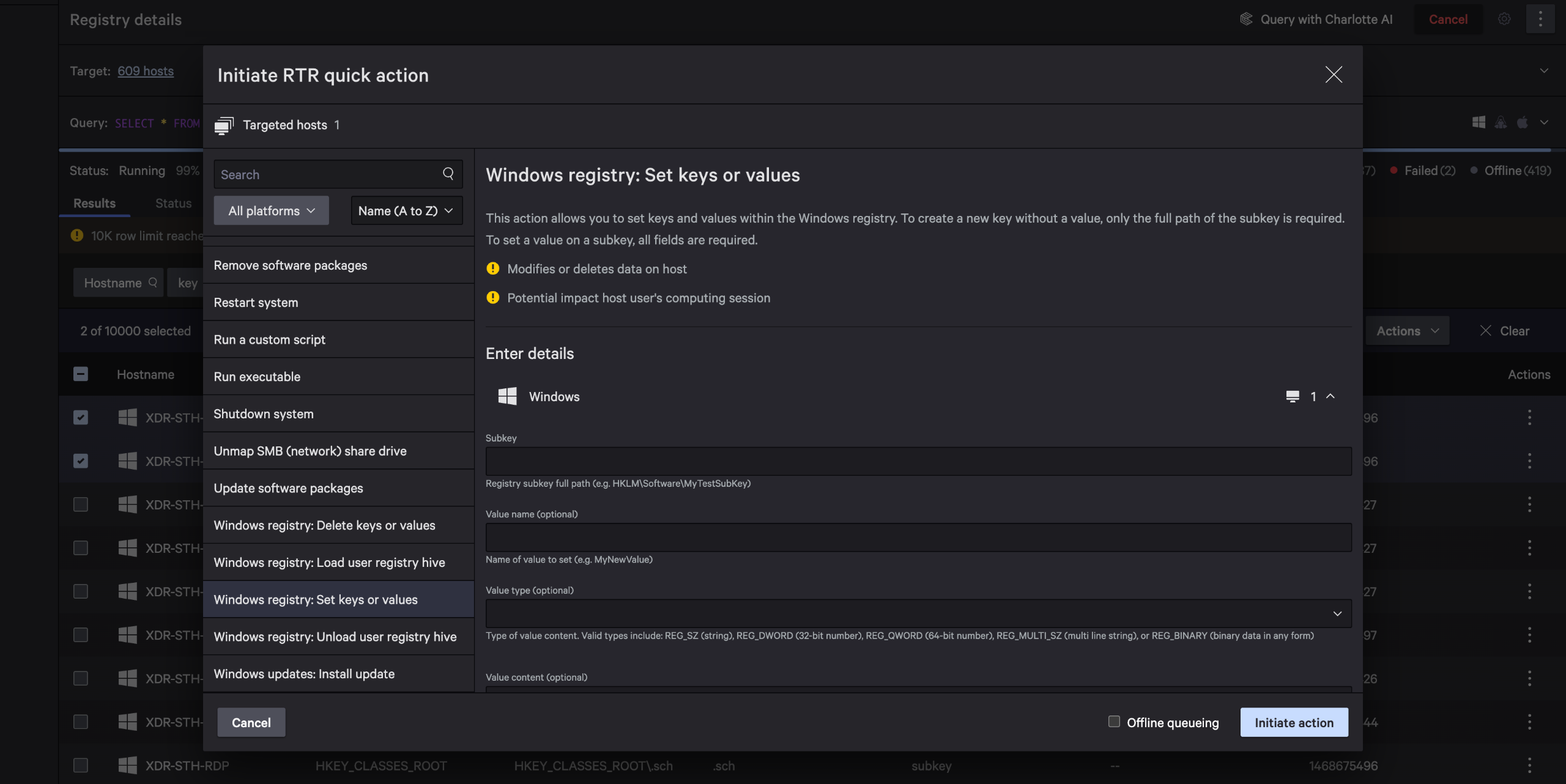Click the Charlotte AI query icon

(1246, 20)
